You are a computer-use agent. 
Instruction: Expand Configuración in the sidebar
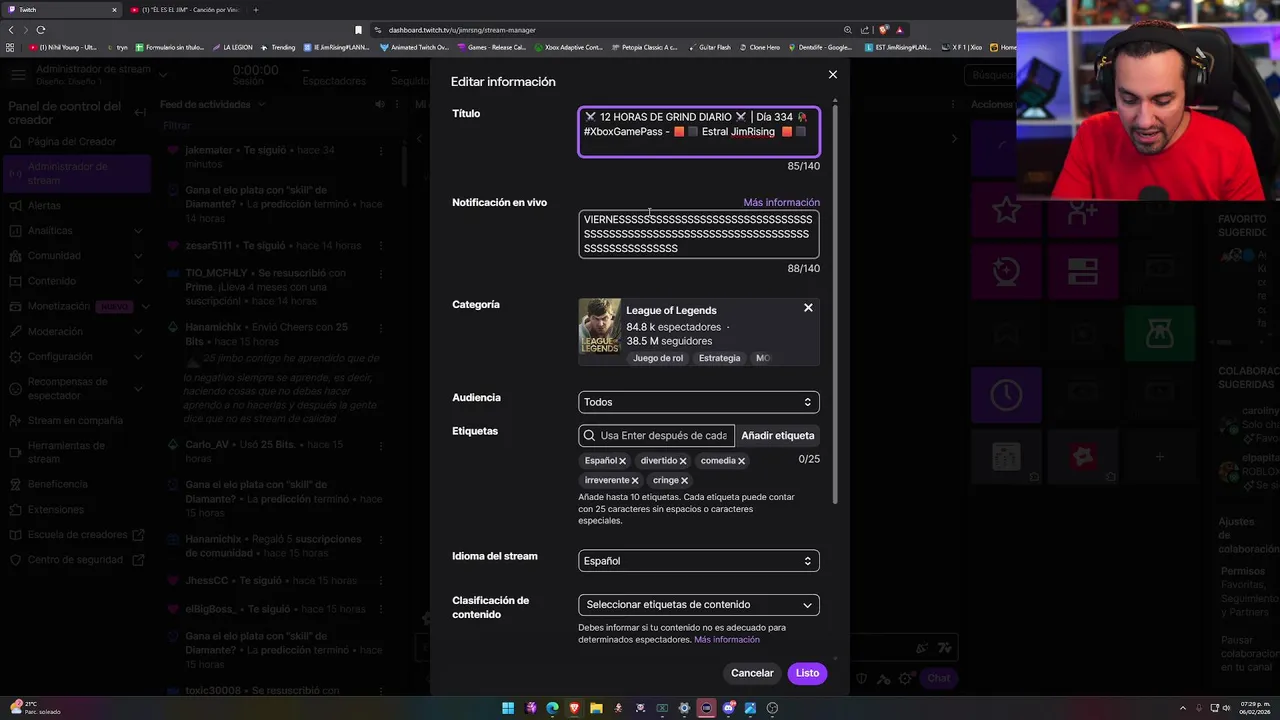point(137,357)
